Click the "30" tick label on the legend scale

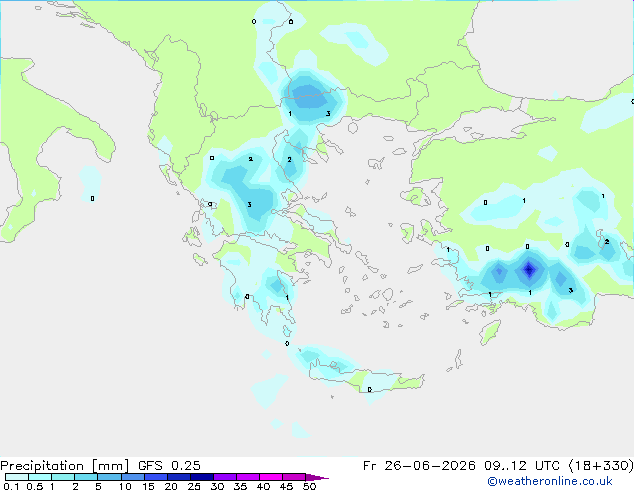click(x=217, y=486)
